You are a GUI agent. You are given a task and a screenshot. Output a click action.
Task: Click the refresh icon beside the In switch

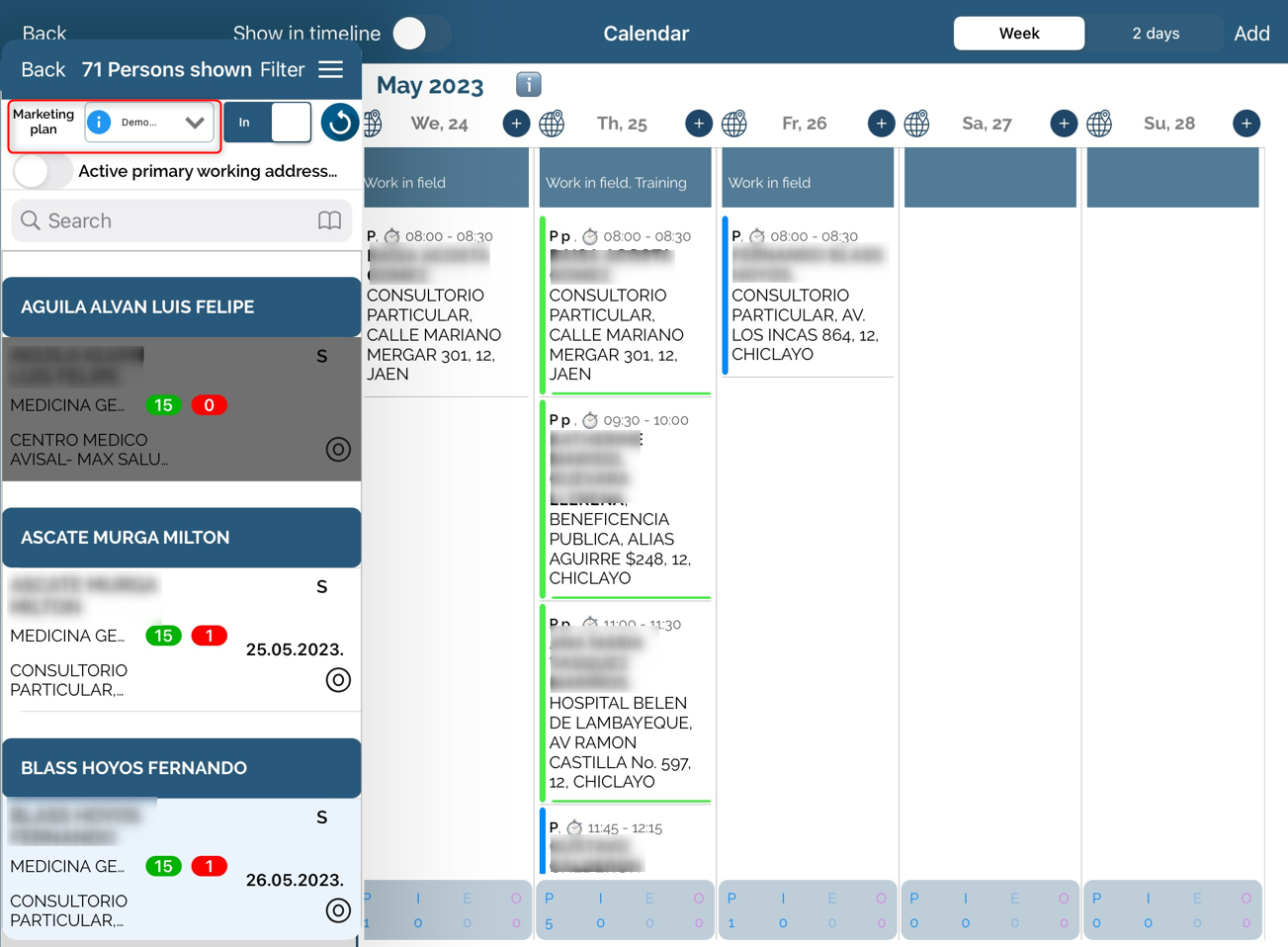tap(339, 123)
